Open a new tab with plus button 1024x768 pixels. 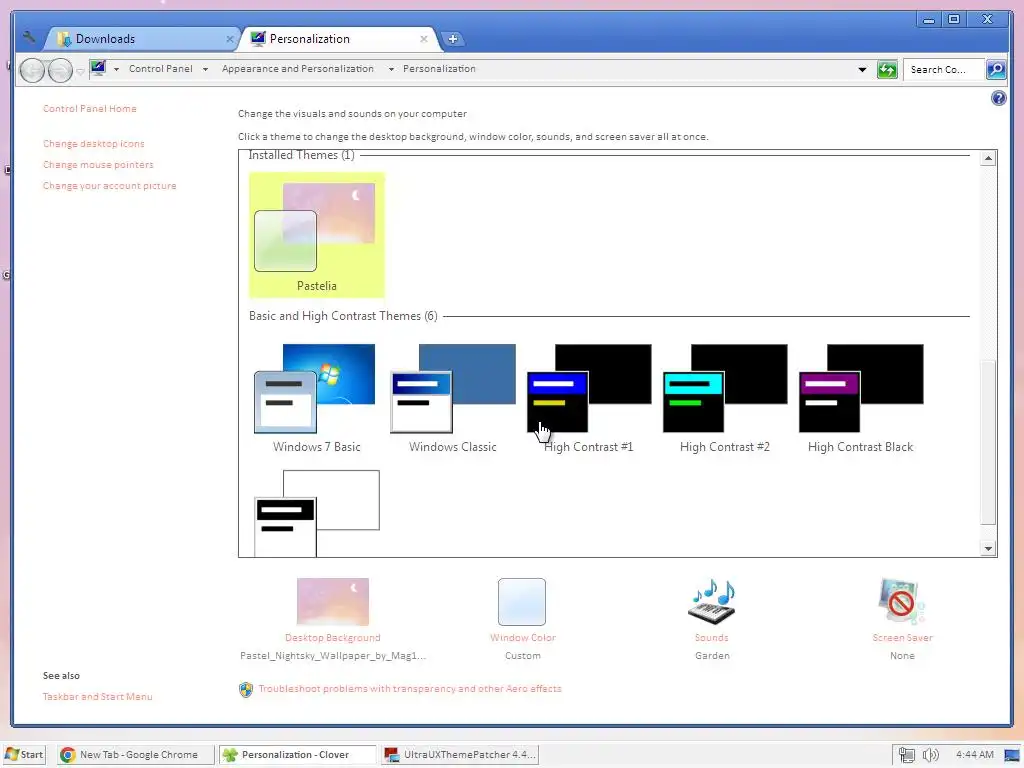coord(452,39)
